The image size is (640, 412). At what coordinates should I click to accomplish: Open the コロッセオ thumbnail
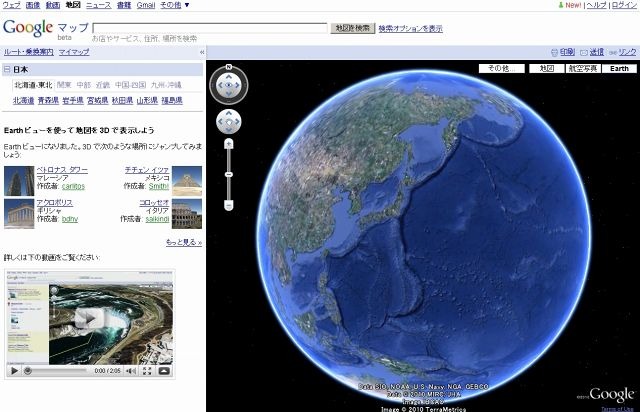187,214
